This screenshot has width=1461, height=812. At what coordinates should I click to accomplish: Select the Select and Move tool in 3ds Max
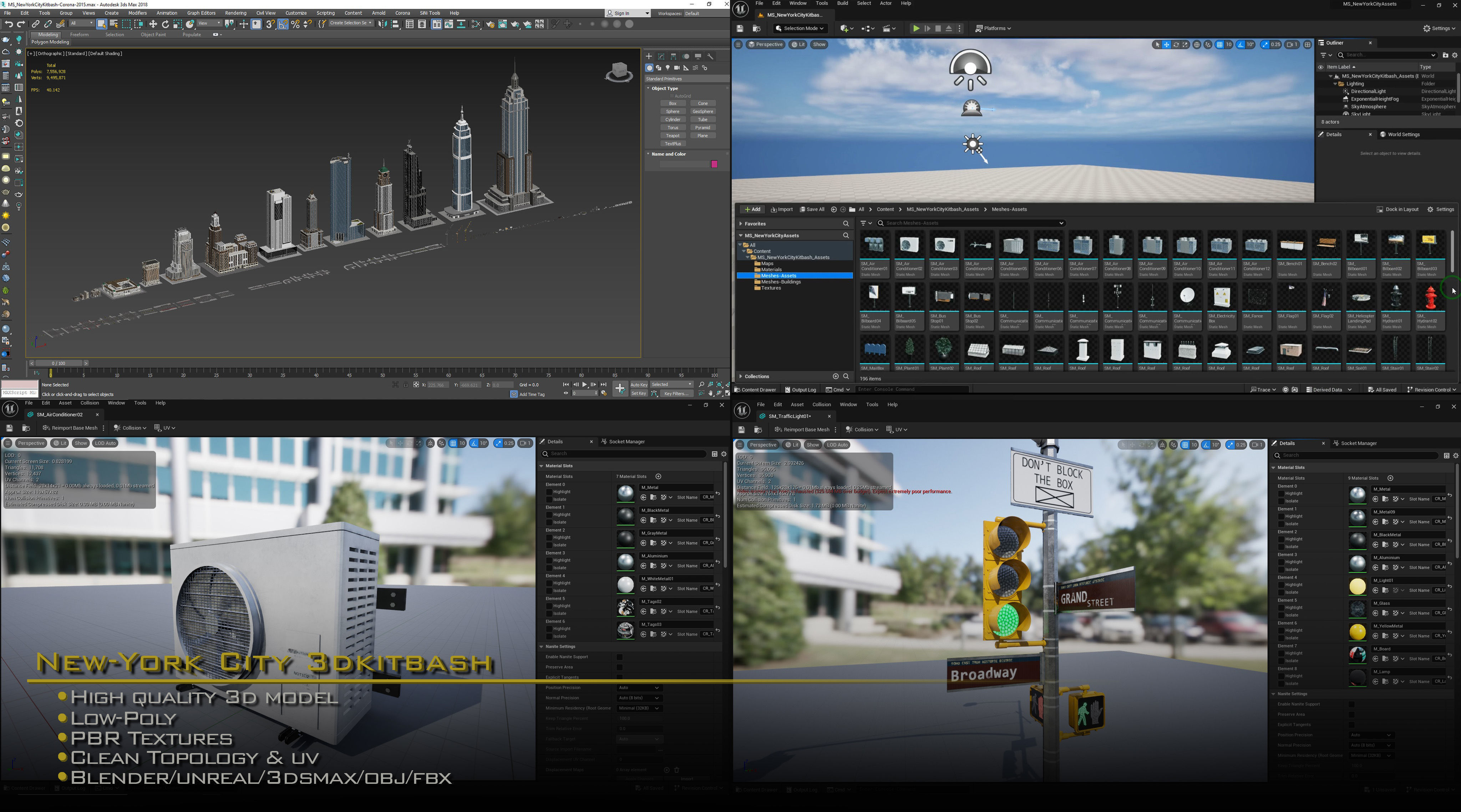coord(153,24)
